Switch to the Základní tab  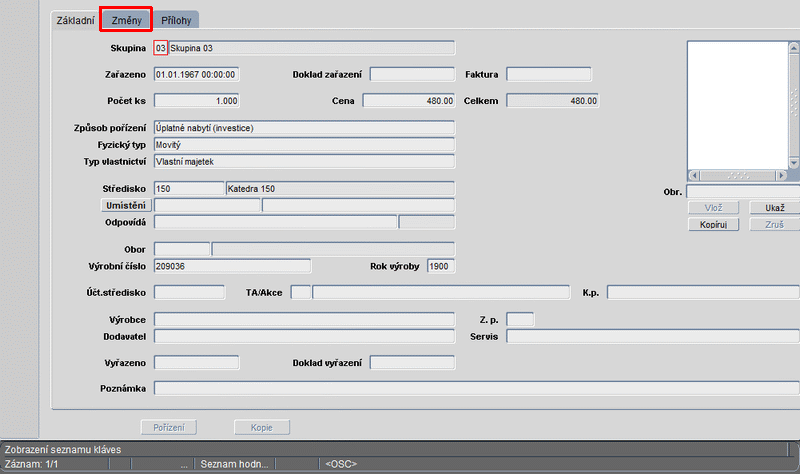coord(75,20)
